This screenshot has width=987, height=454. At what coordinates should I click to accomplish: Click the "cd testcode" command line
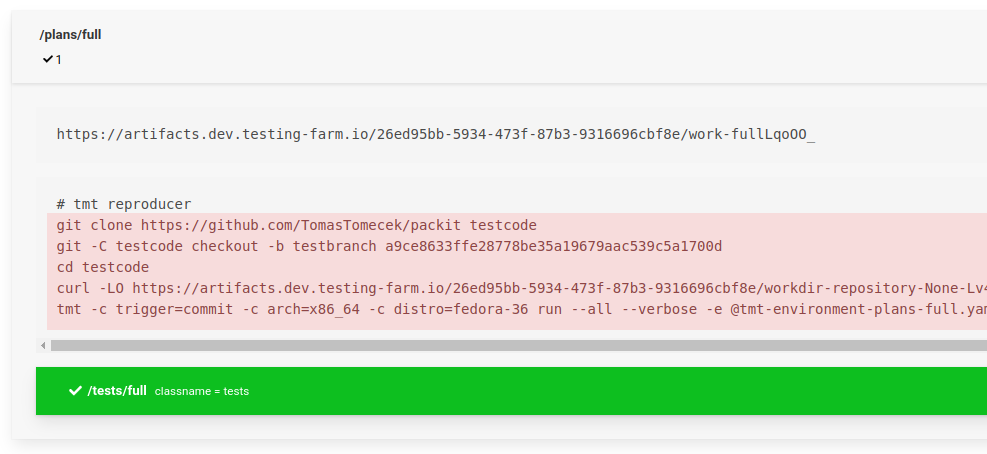(102, 267)
